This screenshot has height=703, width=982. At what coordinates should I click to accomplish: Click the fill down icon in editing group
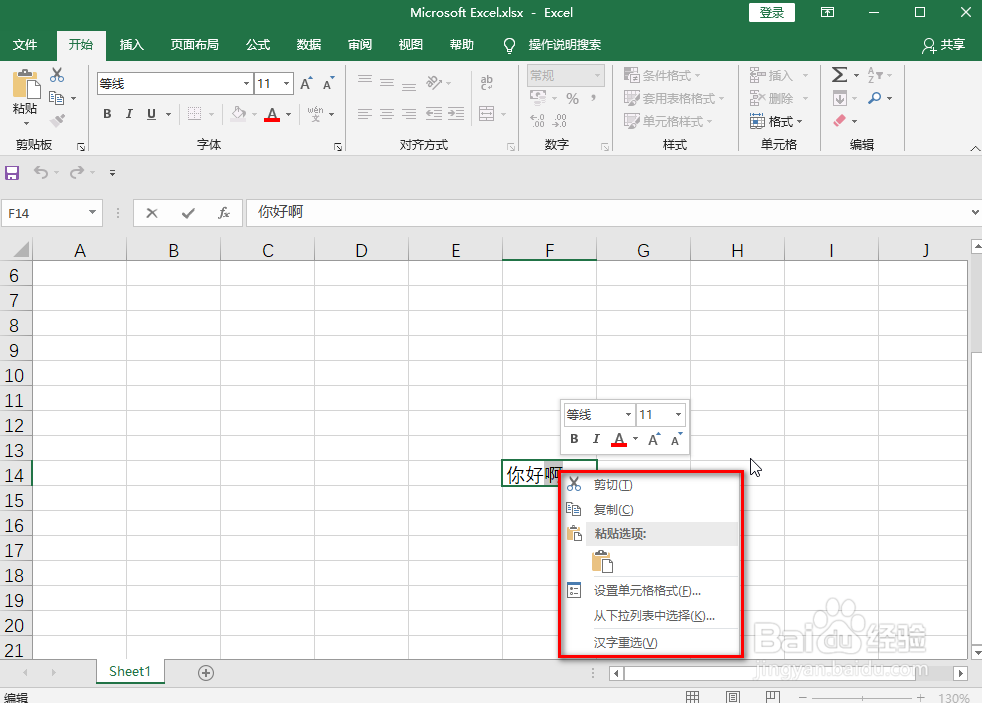click(x=840, y=98)
